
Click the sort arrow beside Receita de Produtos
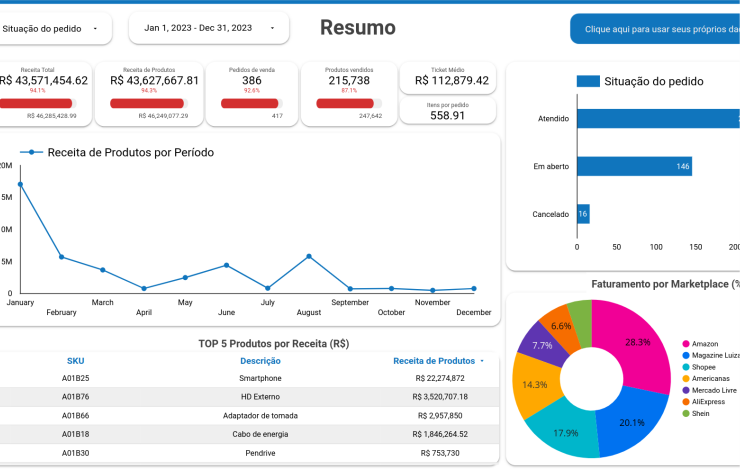482,361
